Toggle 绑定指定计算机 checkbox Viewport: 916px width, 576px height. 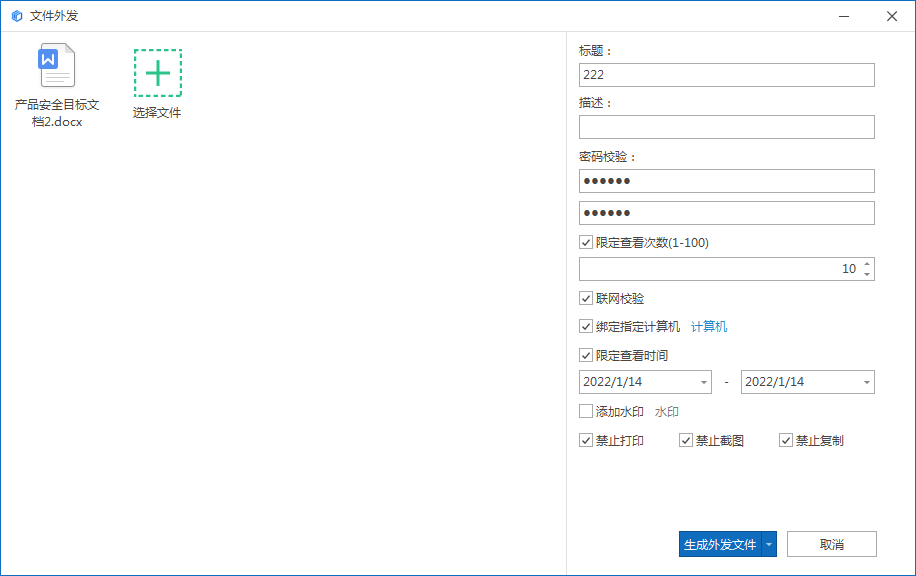click(586, 326)
